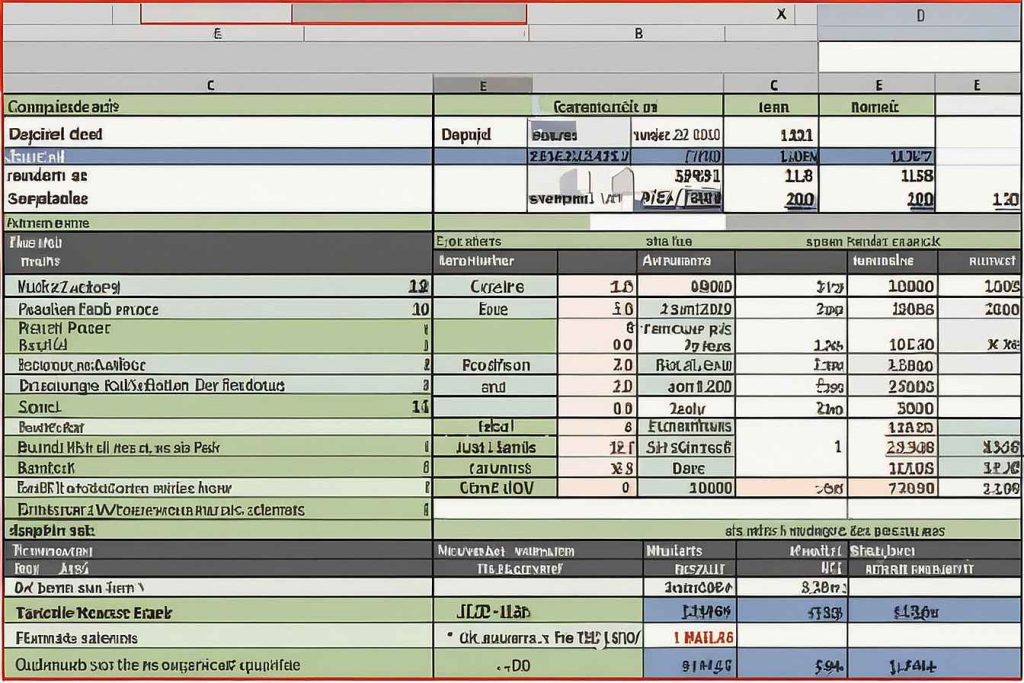Select the 'Cüne IIOV' cell
Screen dimensions: 1024x683
[496, 488]
